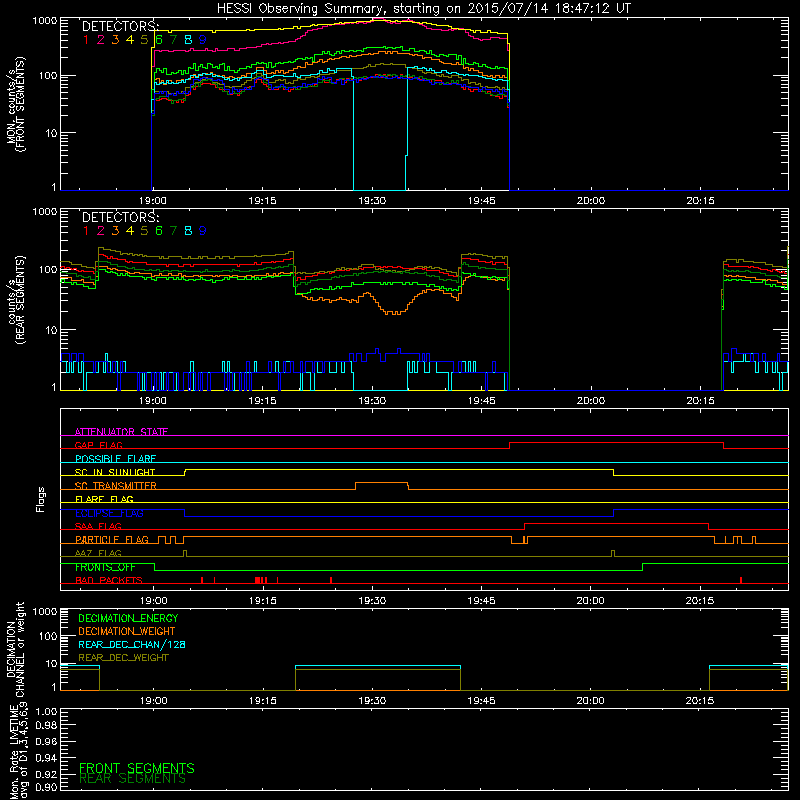
Task: Click the 'FRONT SEGMENTS' livetime legend label
Action: click(137, 768)
